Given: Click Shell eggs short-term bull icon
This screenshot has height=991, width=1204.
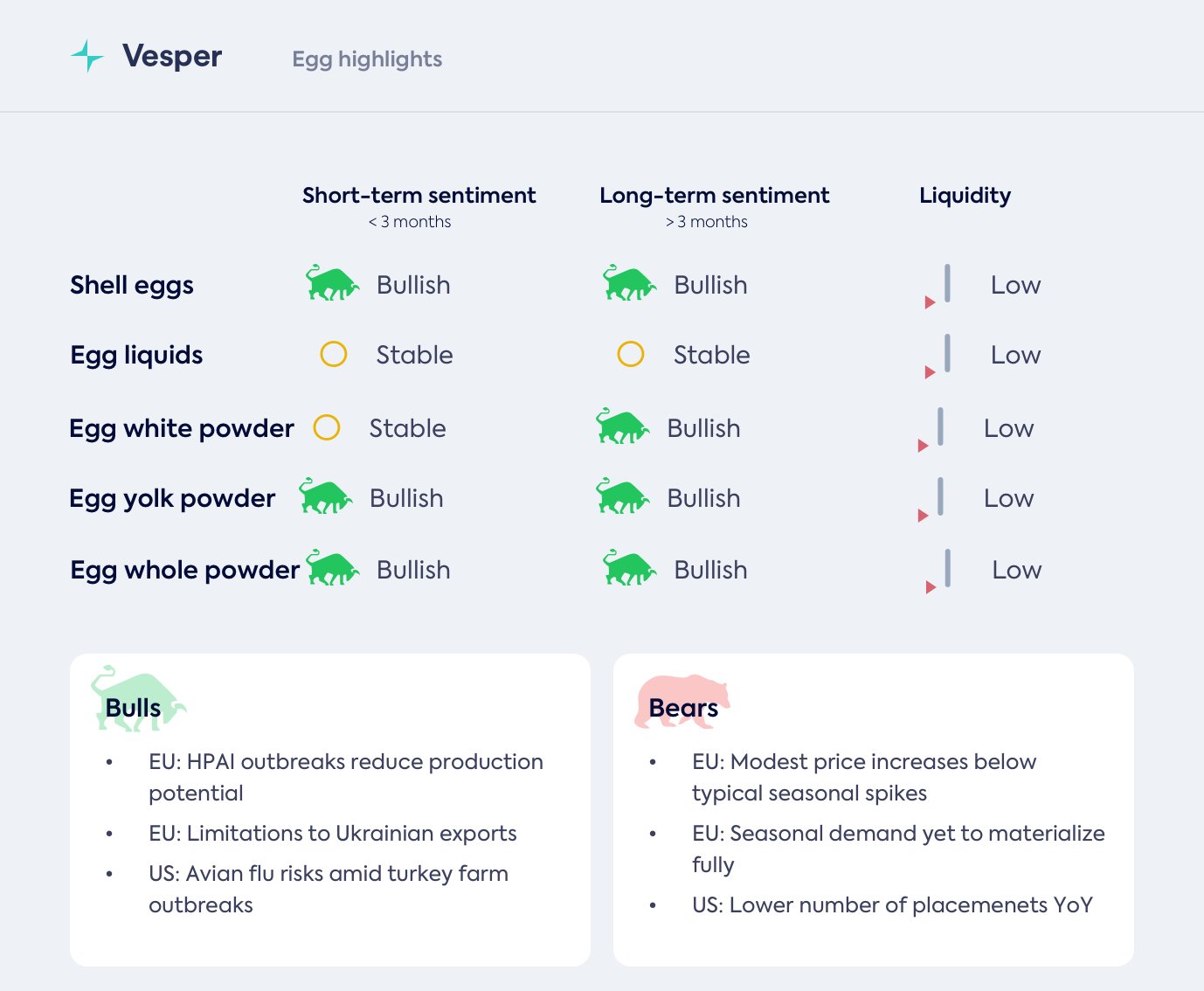Looking at the screenshot, I should [332, 283].
